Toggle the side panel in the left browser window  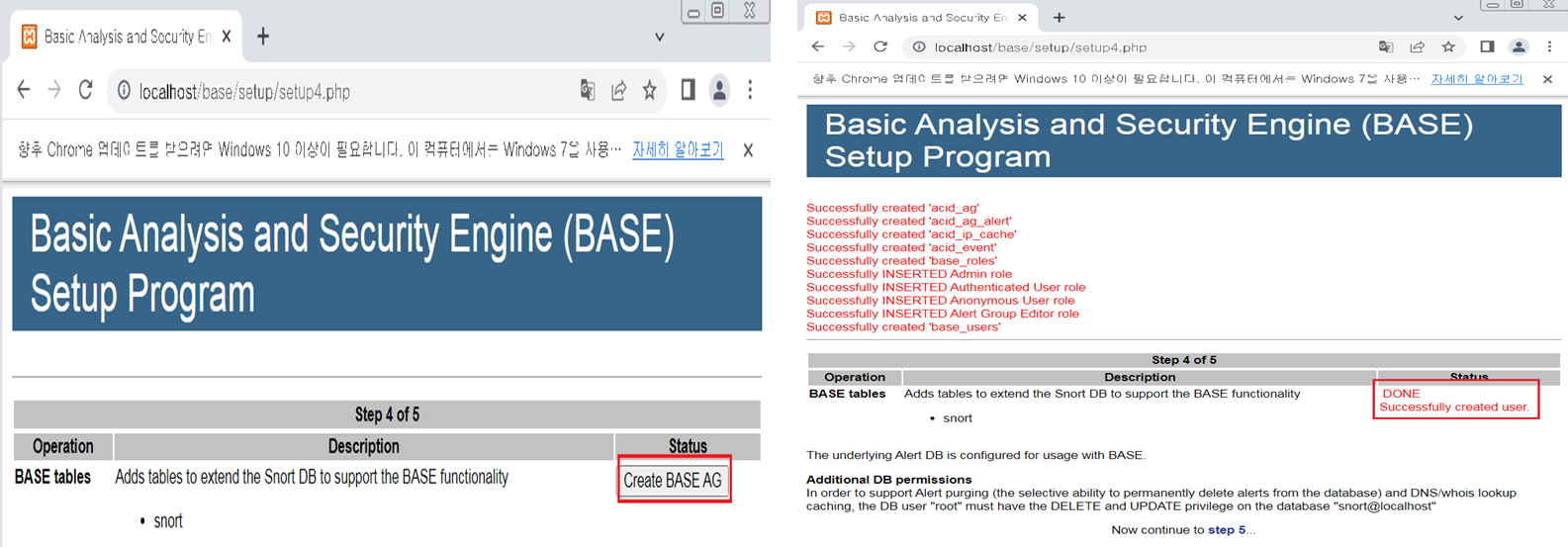[x=688, y=91]
